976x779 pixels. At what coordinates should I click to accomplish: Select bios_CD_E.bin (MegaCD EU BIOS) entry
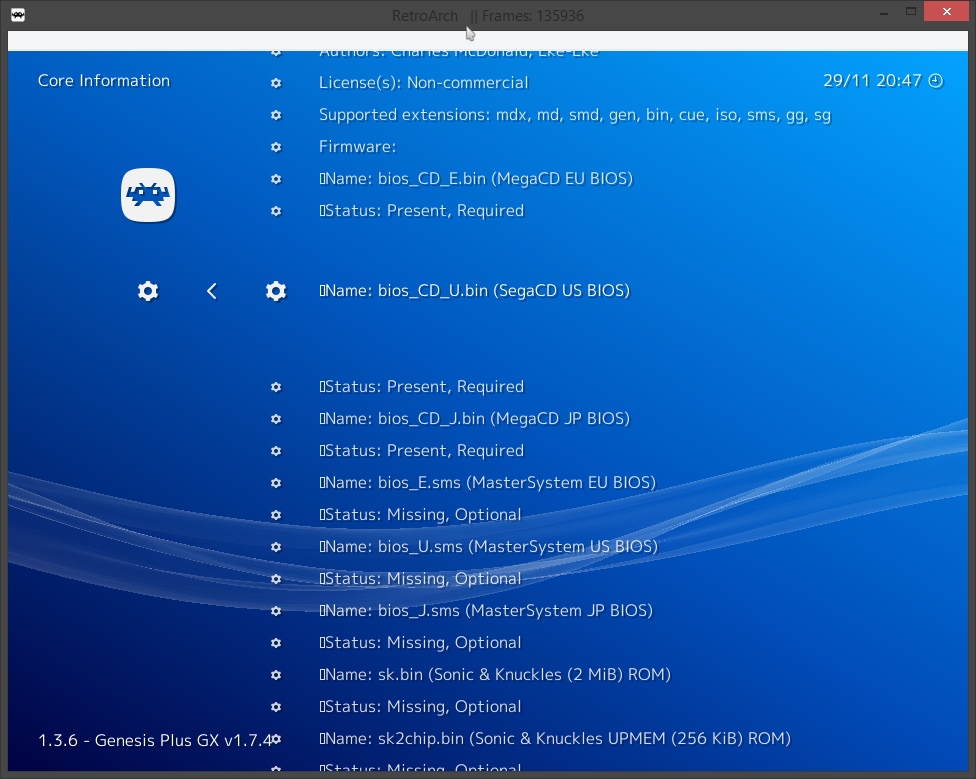coord(476,179)
